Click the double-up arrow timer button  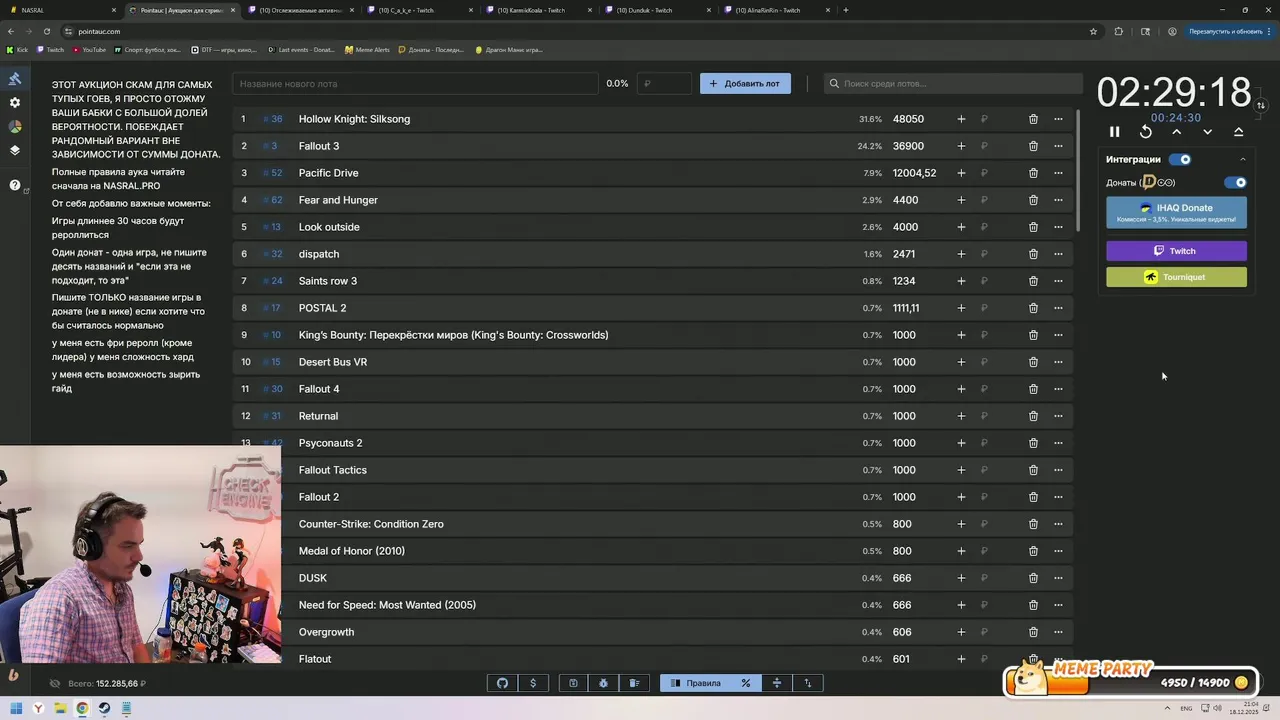[1239, 132]
